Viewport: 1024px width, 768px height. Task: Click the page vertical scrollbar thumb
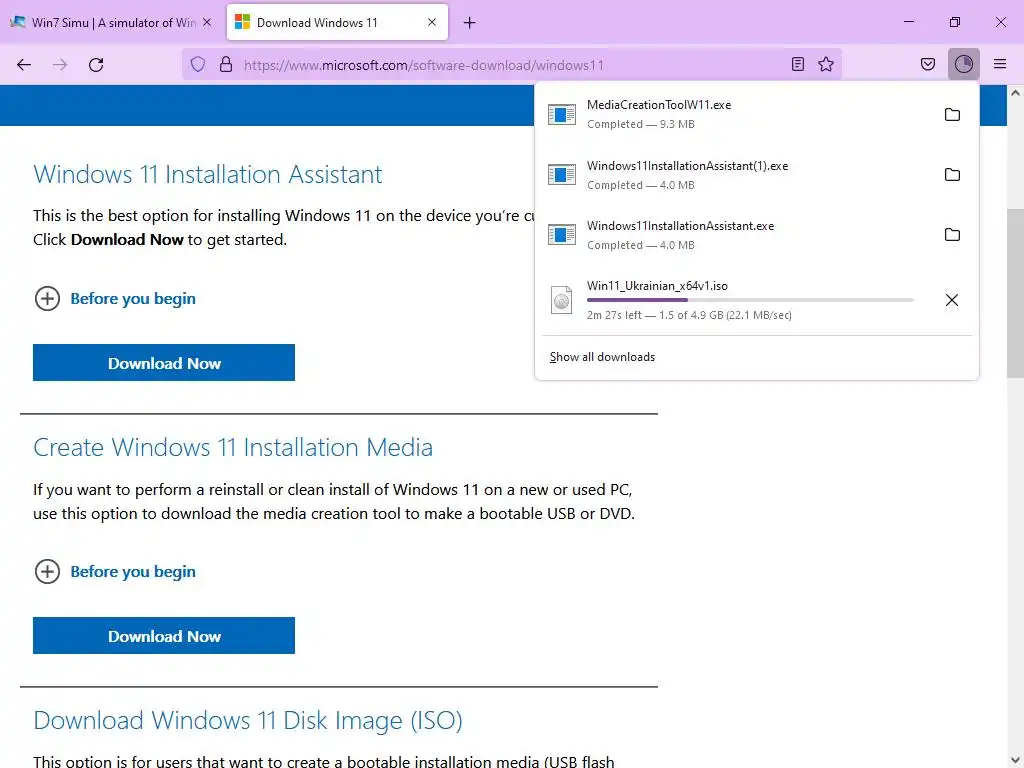1015,293
